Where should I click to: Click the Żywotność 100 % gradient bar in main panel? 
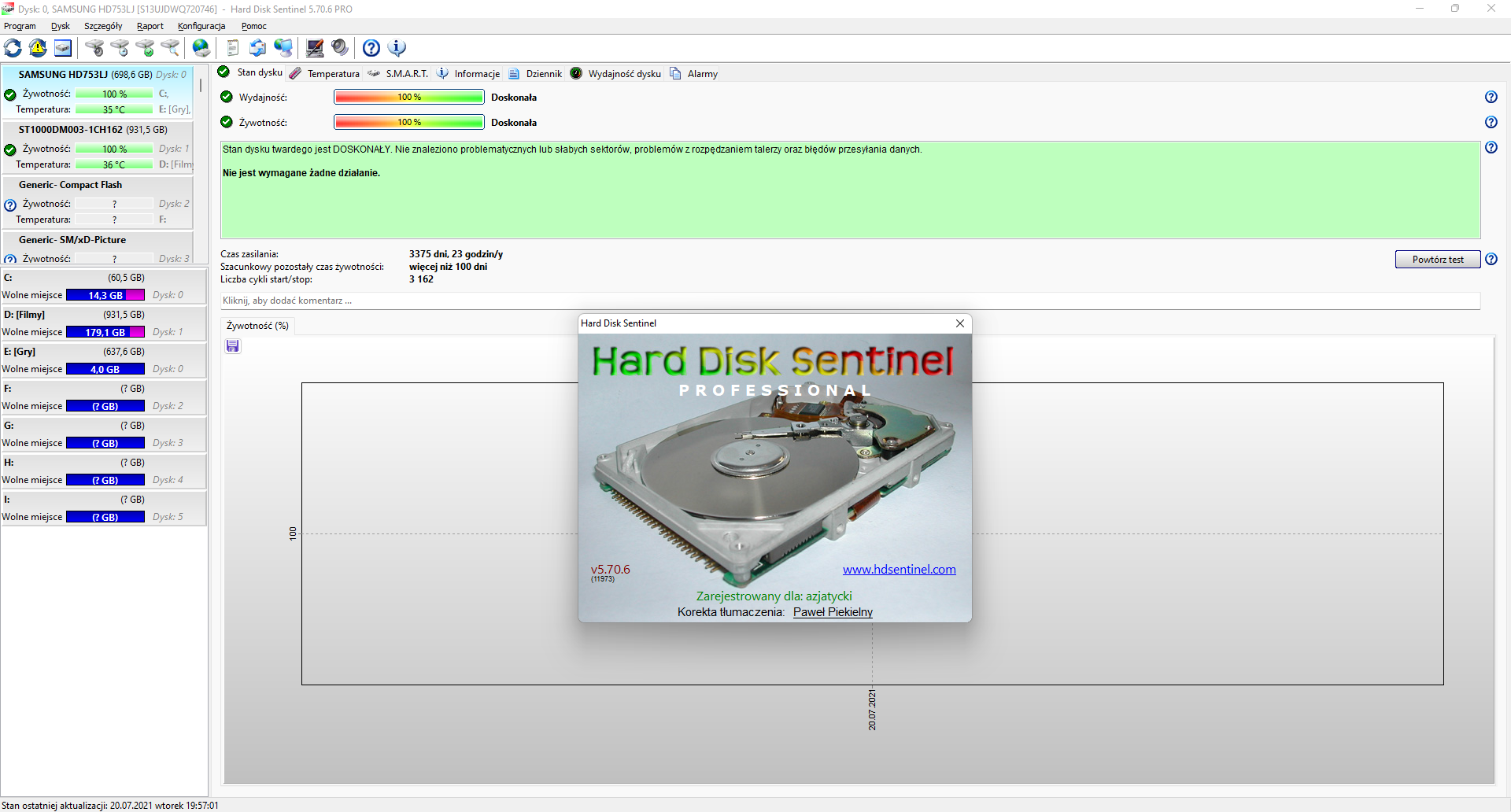(409, 122)
